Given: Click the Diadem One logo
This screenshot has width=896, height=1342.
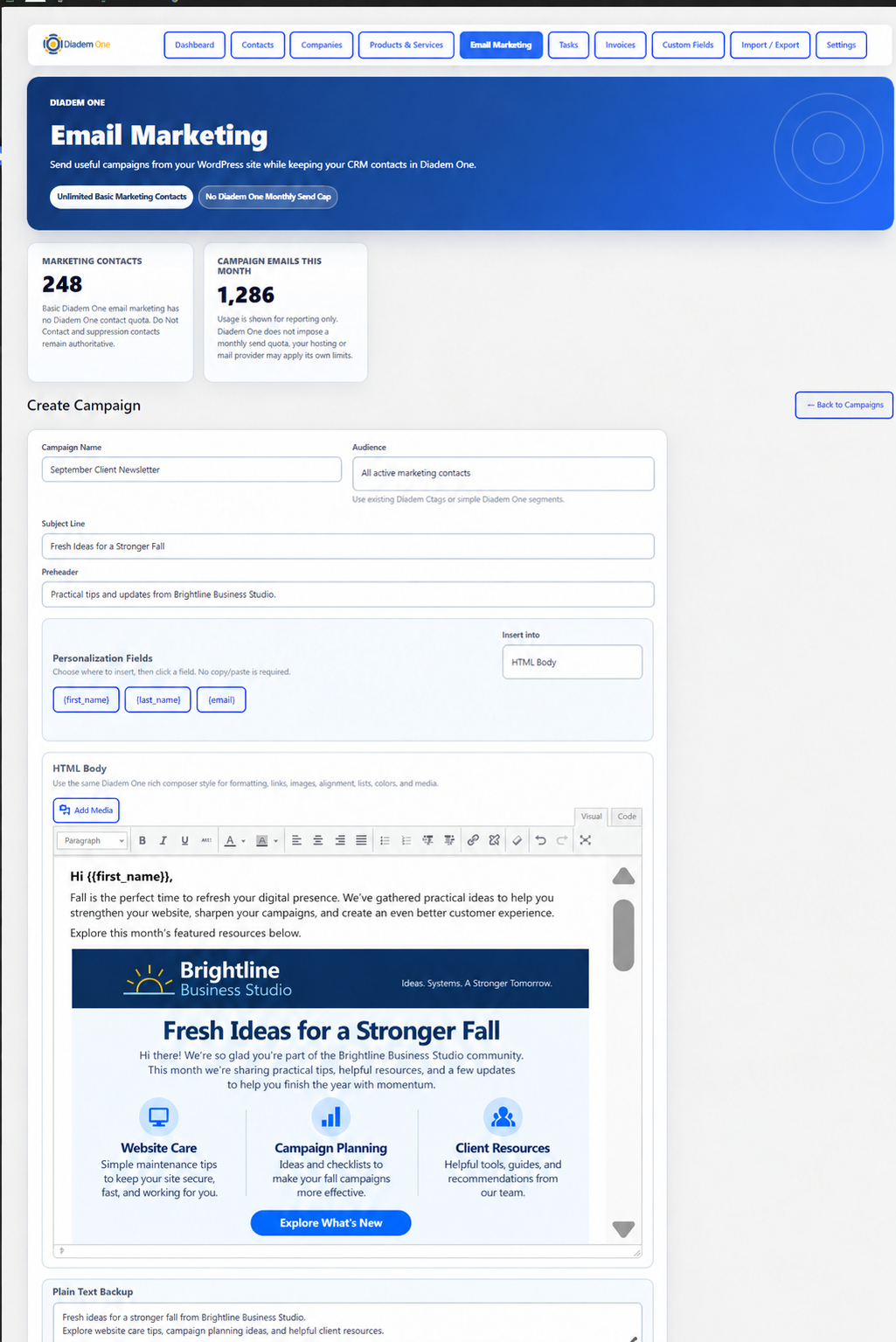Looking at the screenshot, I should (77, 44).
